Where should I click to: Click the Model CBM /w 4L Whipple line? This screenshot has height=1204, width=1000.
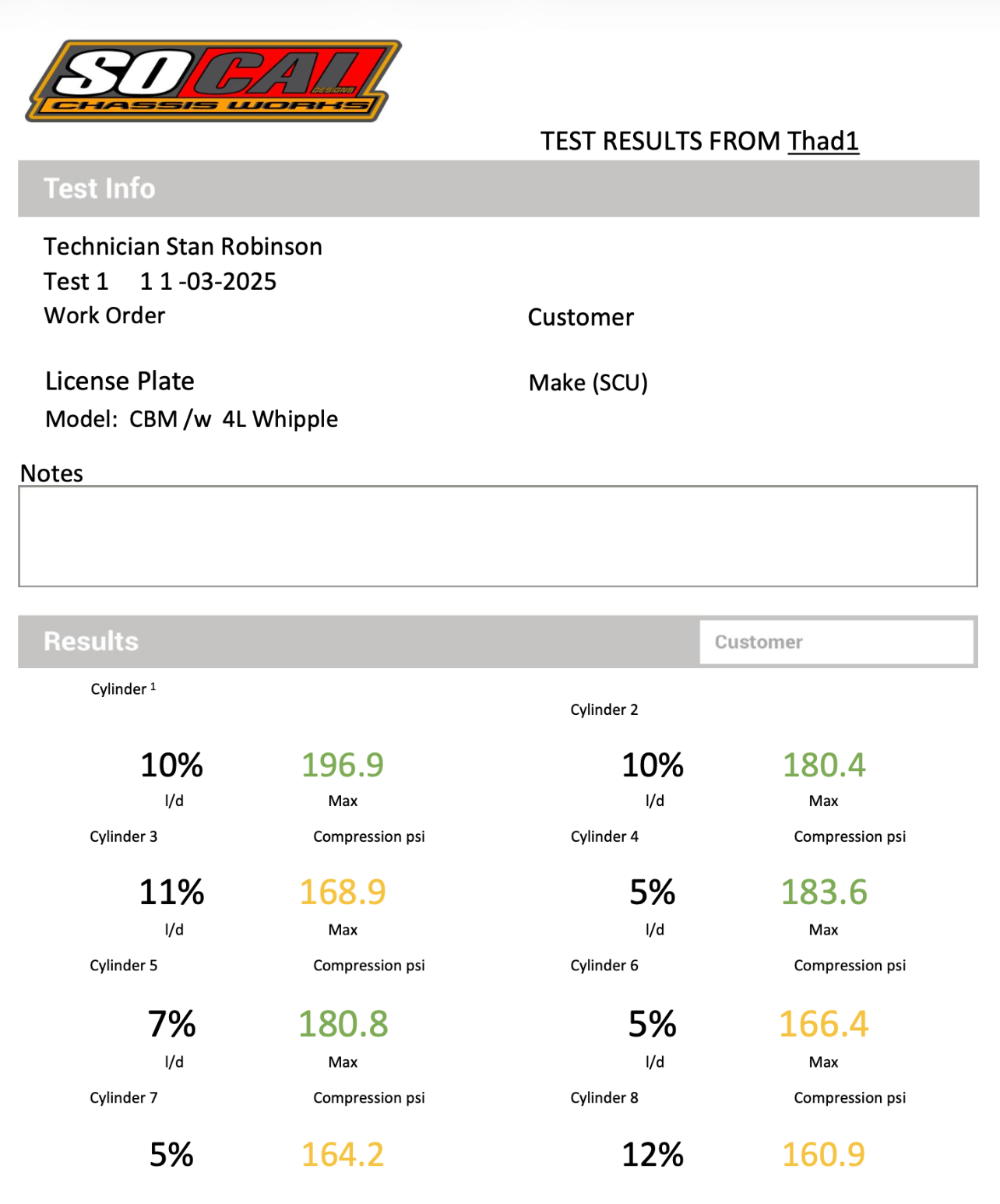click(x=192, y=419)
